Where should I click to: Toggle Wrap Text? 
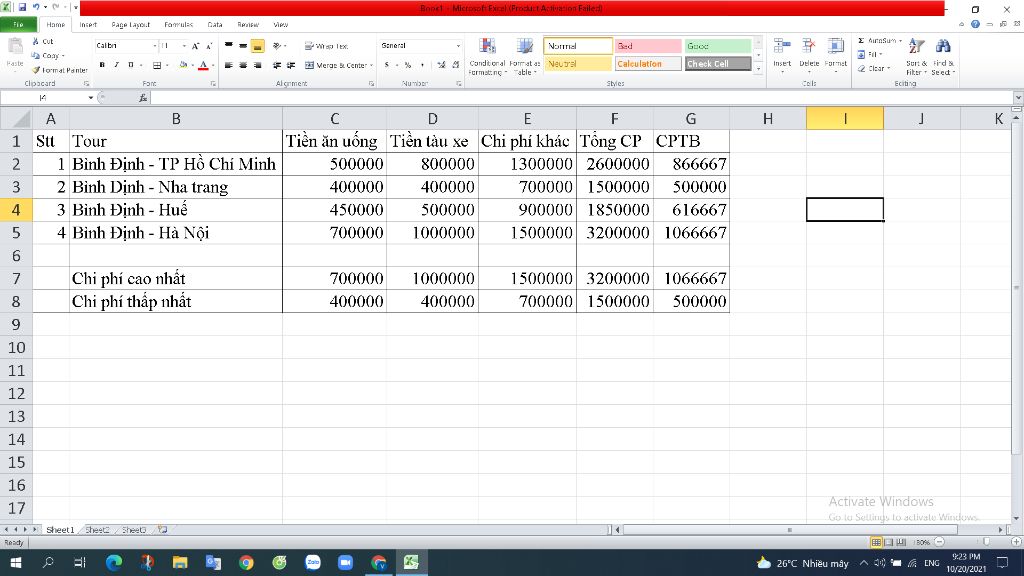[327, 46]
